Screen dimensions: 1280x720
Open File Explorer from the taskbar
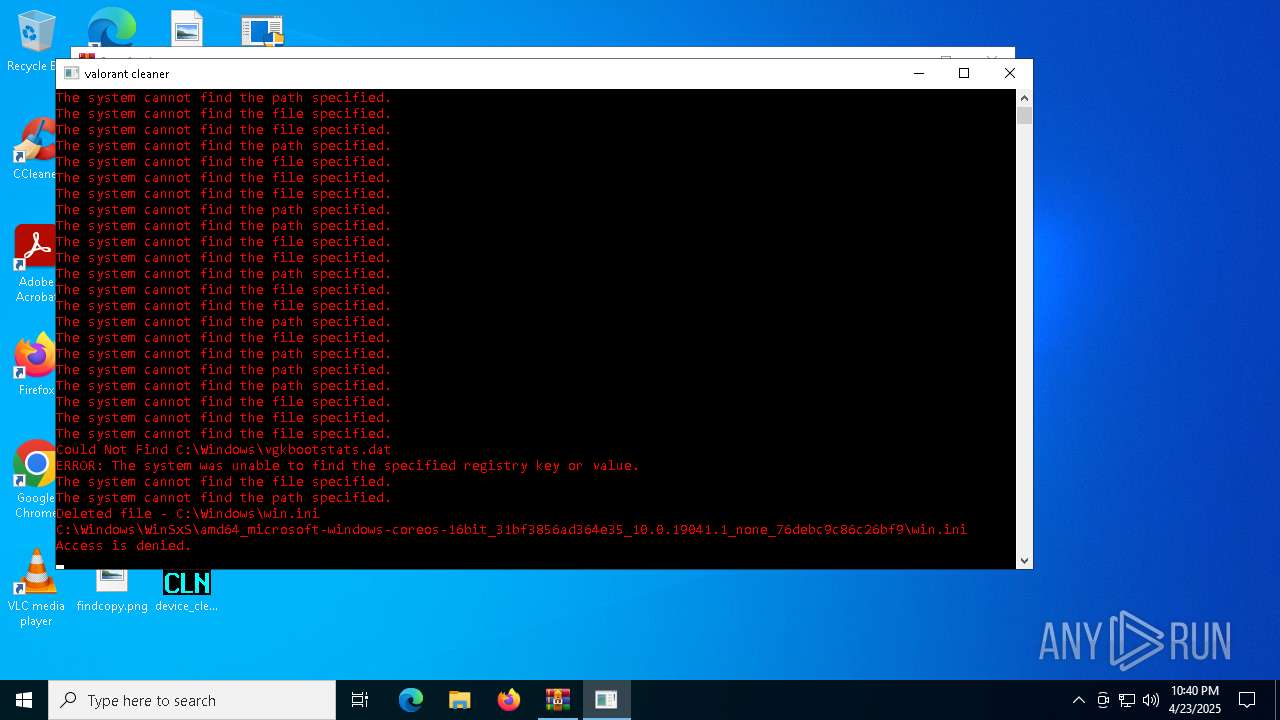click(459, 700)
